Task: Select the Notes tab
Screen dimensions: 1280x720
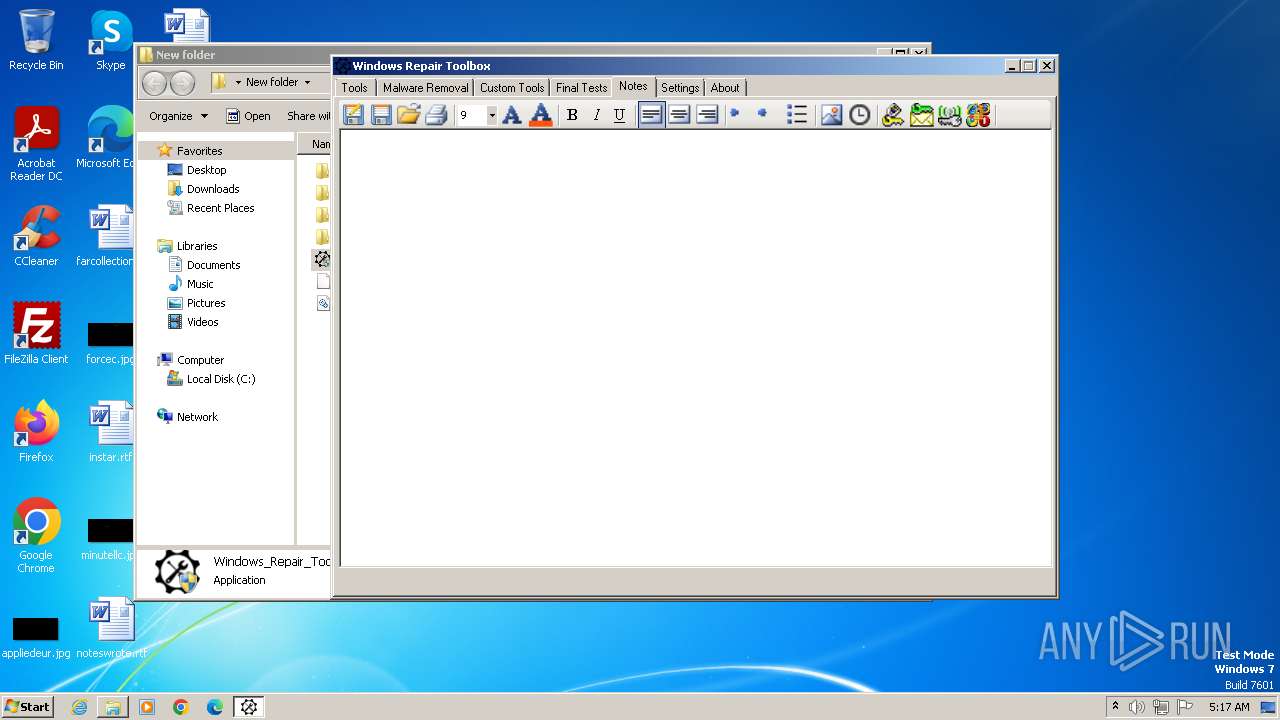Action: pyautogui.click(x=633, y=87)
